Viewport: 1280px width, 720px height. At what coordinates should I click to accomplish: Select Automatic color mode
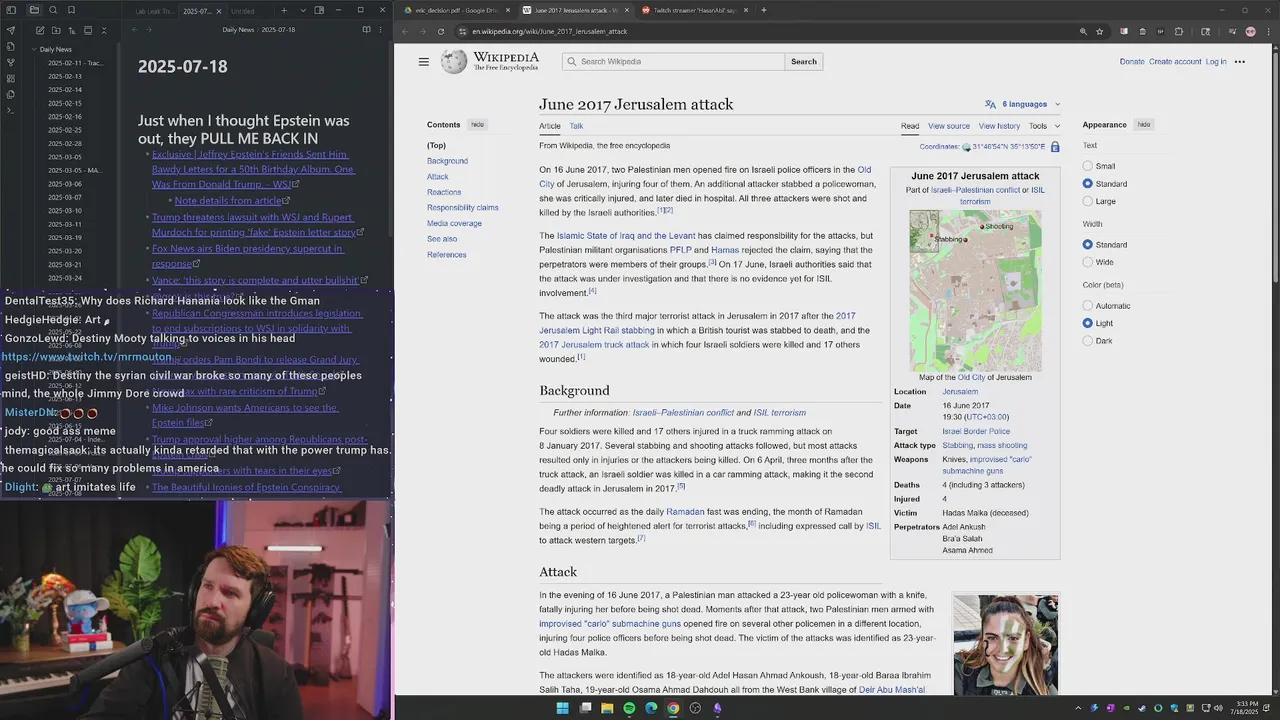(x=1087, y=306)
